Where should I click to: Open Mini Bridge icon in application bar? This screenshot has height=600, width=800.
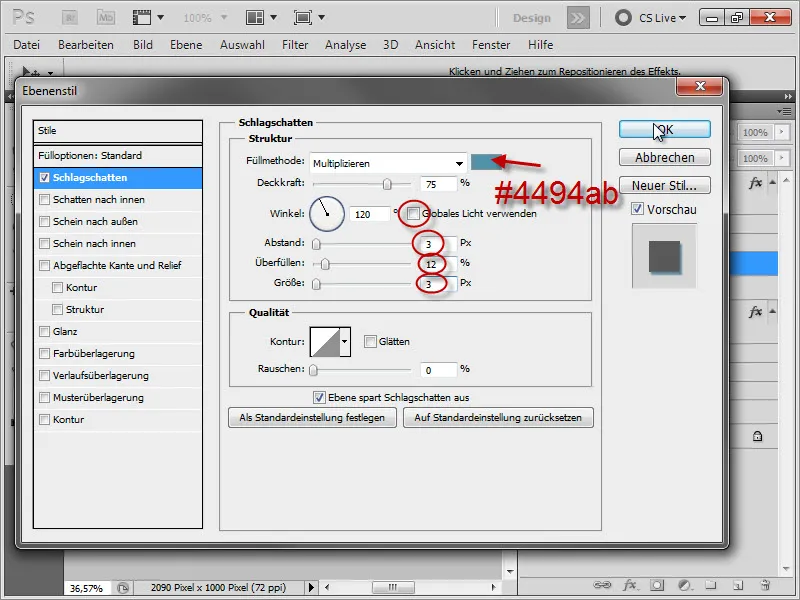pos(106,18)
